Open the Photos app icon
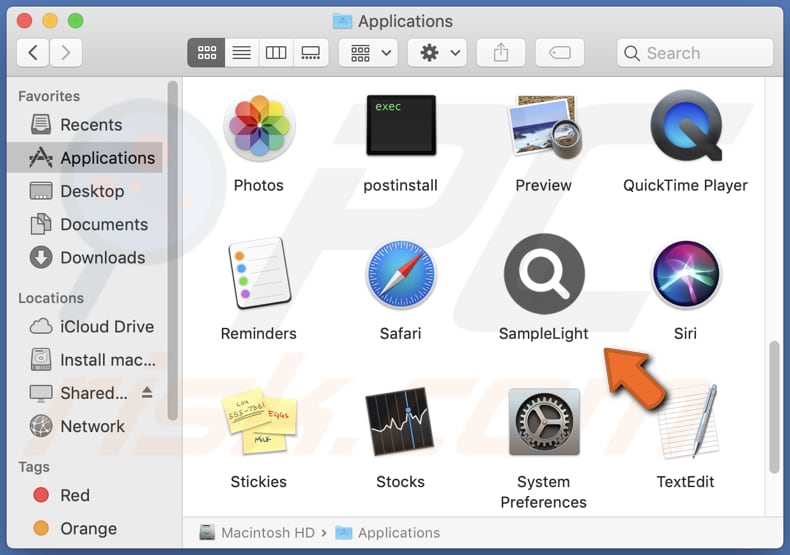The image size is (790, 555). (258, 127)
